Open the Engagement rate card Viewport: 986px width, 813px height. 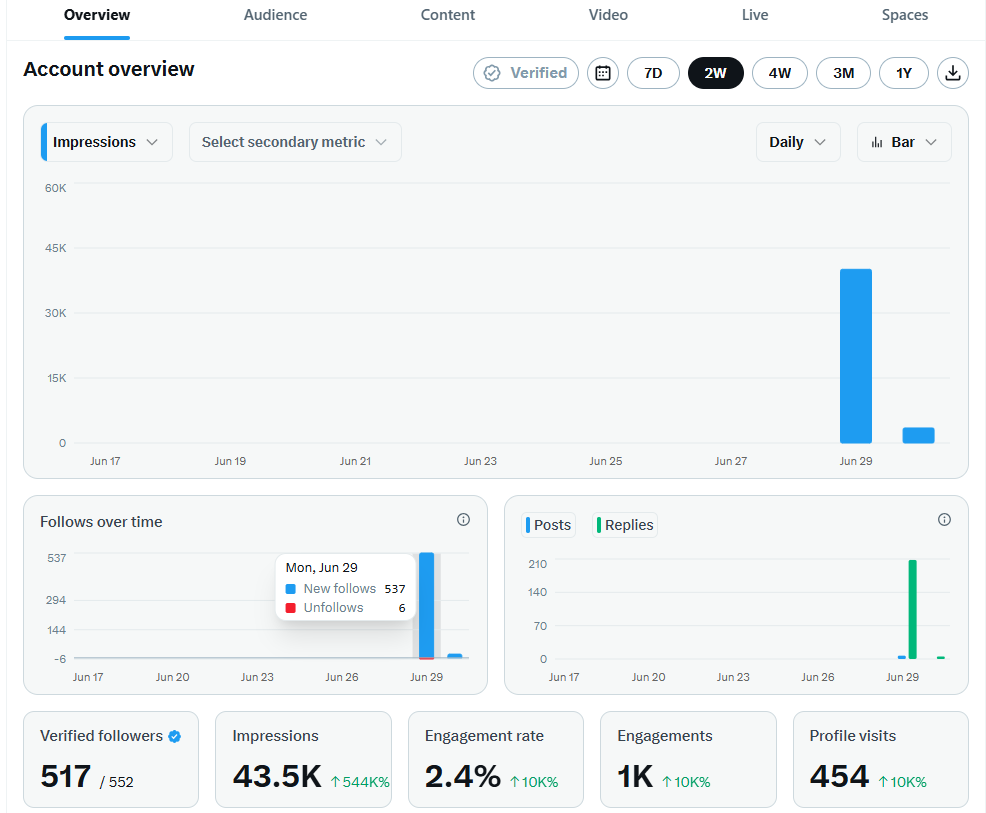496,760
